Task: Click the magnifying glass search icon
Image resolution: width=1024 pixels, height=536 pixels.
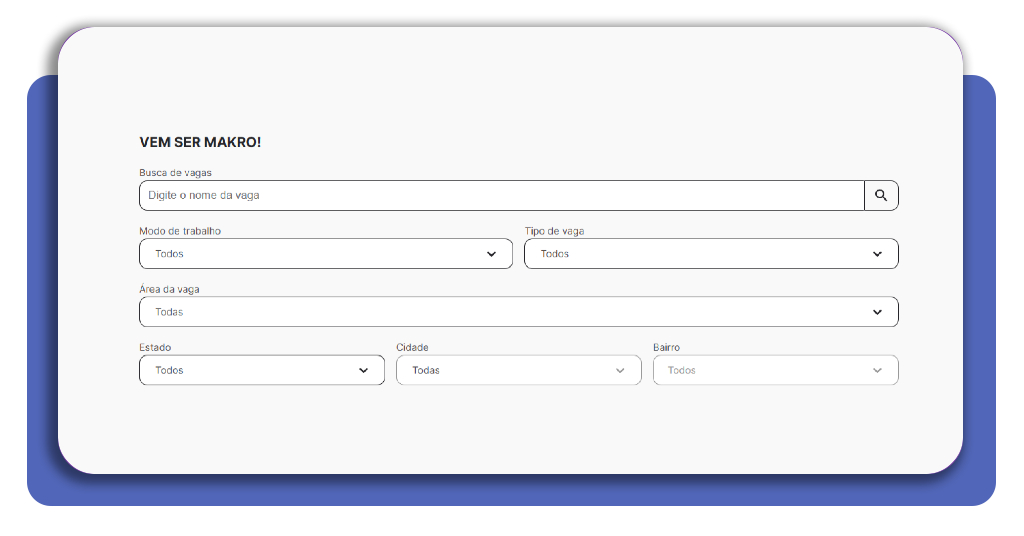Action: tap(881, 195)
